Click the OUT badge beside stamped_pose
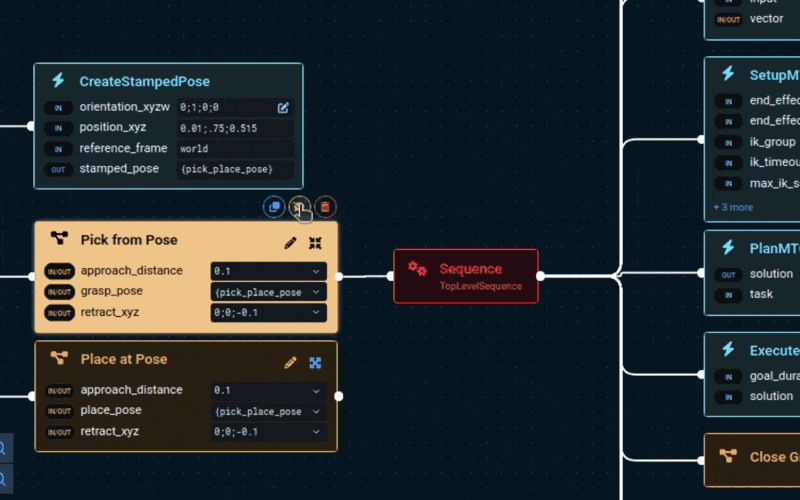Image resolution: width=800 pixels, height=500 pixels. click(x=58, y=169)
